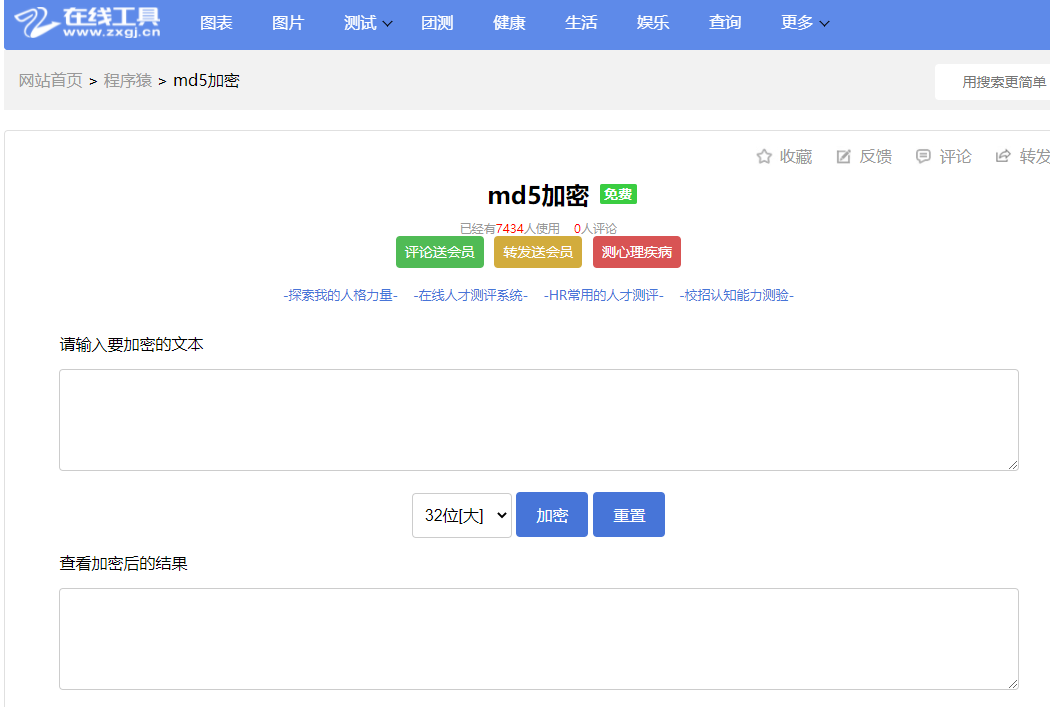Open the -HR常用的人才测评- link
Screen dimensions: 1050x707
(x=604, y=295)
